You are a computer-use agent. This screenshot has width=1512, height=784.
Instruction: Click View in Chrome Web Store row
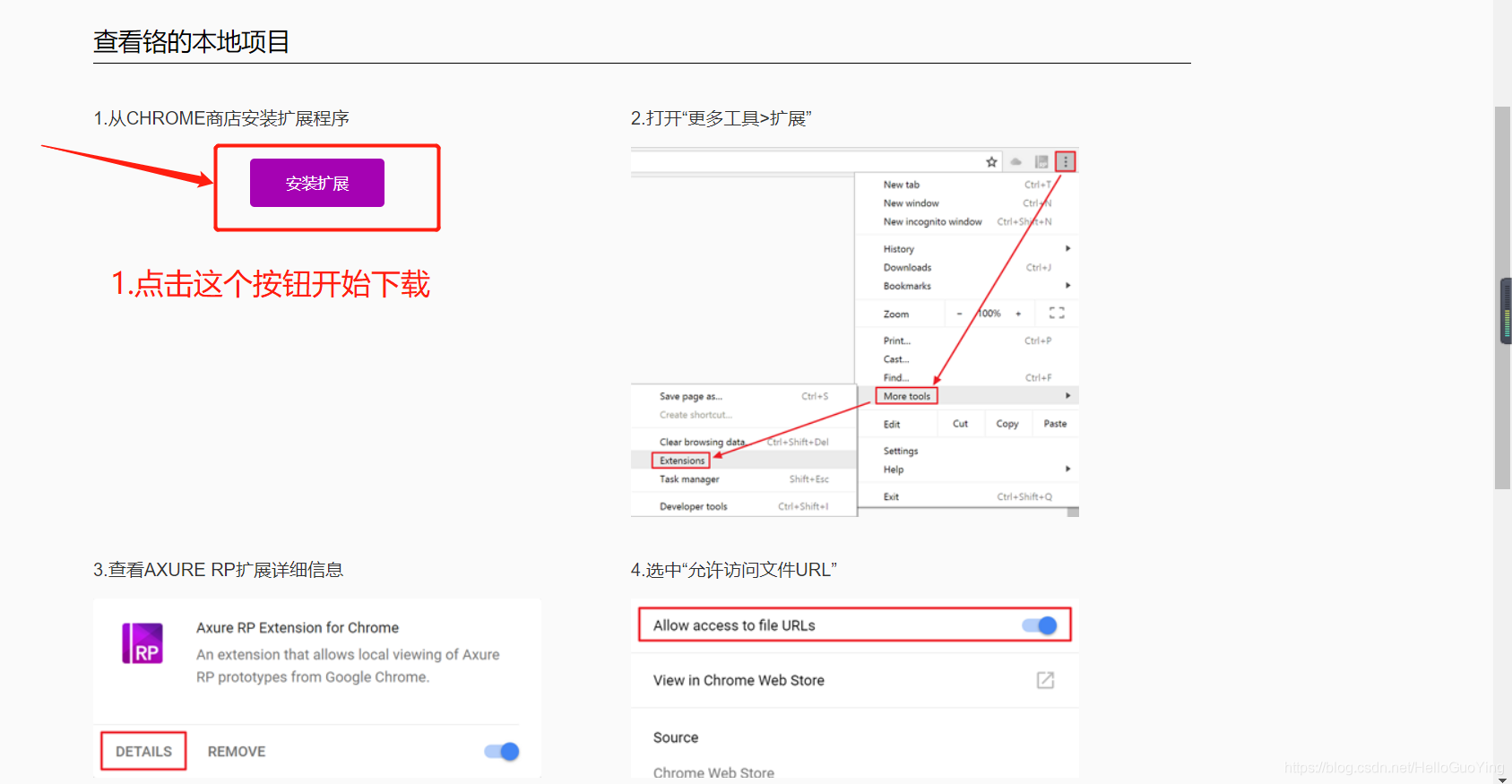pyautogui.click(x=855, y=681)
